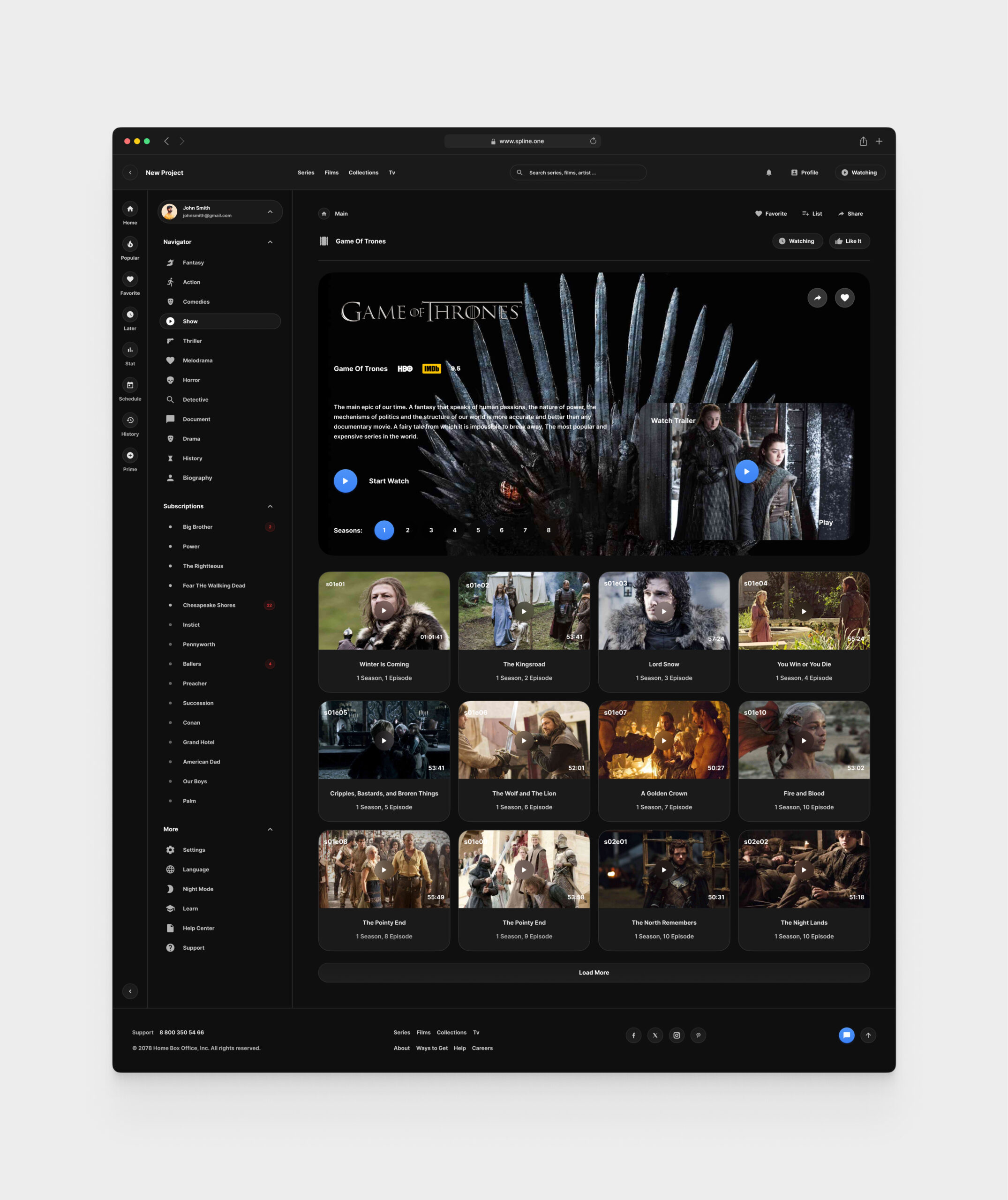This screenshot has width=1008, height=1200.
Task: Open Films in top navigation
Action: (x=331, y=172)
